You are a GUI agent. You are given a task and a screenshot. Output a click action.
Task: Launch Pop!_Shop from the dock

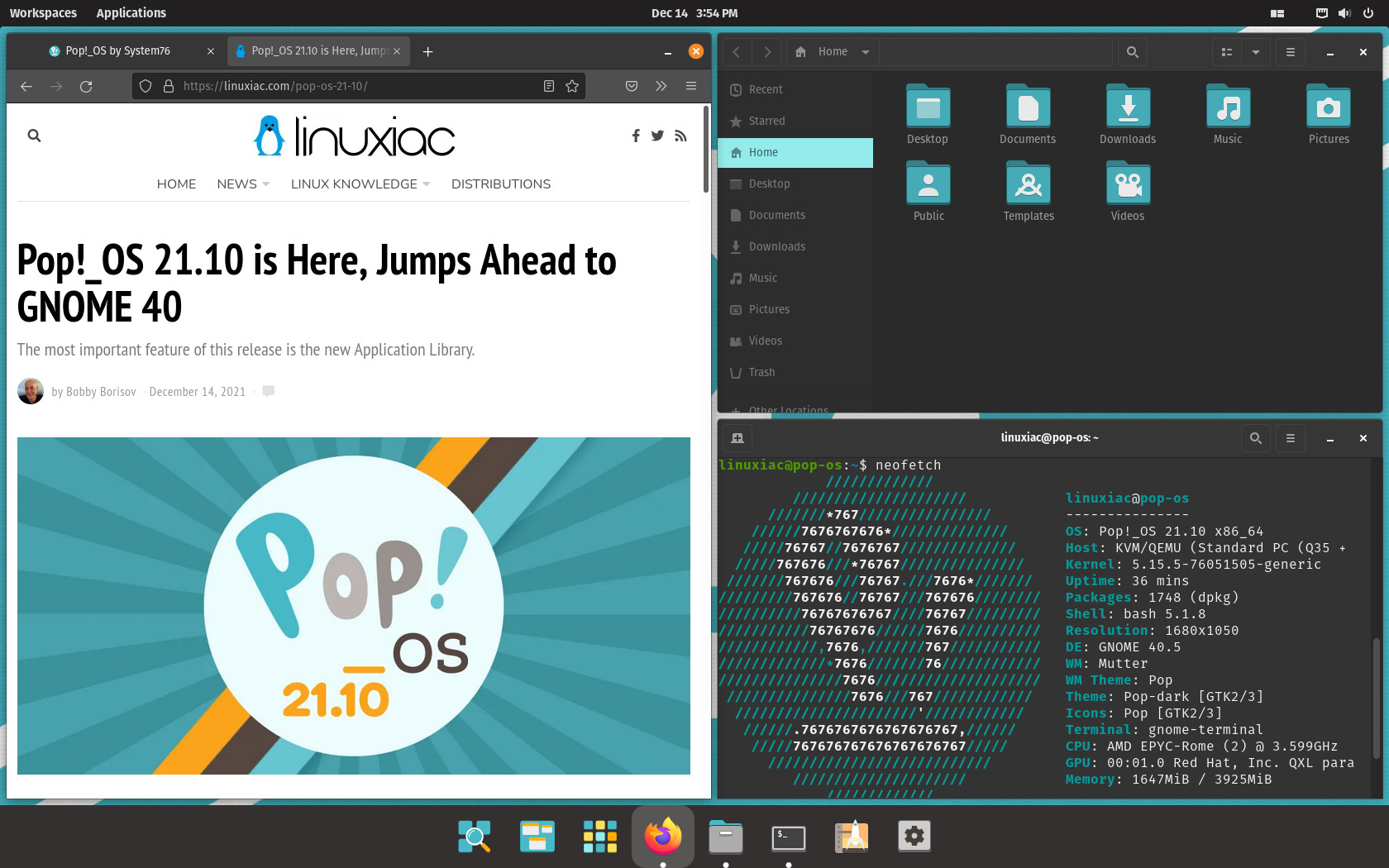tap(852, 837)
